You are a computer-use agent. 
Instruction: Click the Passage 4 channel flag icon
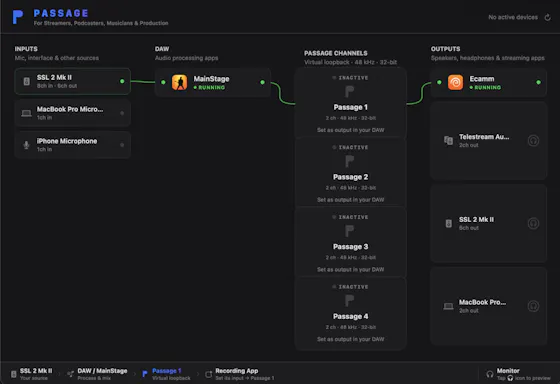point(349,301)
